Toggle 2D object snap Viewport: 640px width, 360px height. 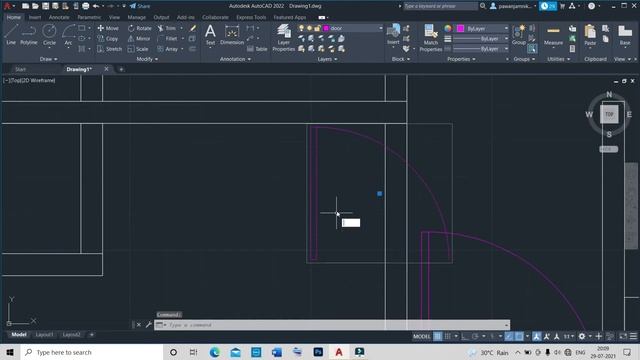pos(519,336)
